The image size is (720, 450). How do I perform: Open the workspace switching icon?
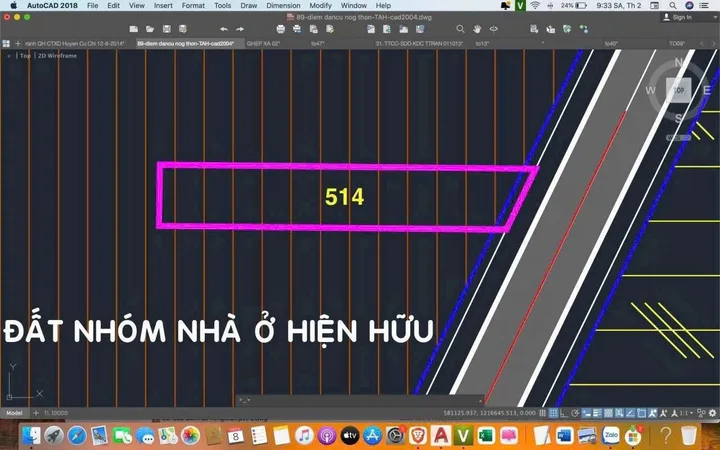(x=701, y=413)
